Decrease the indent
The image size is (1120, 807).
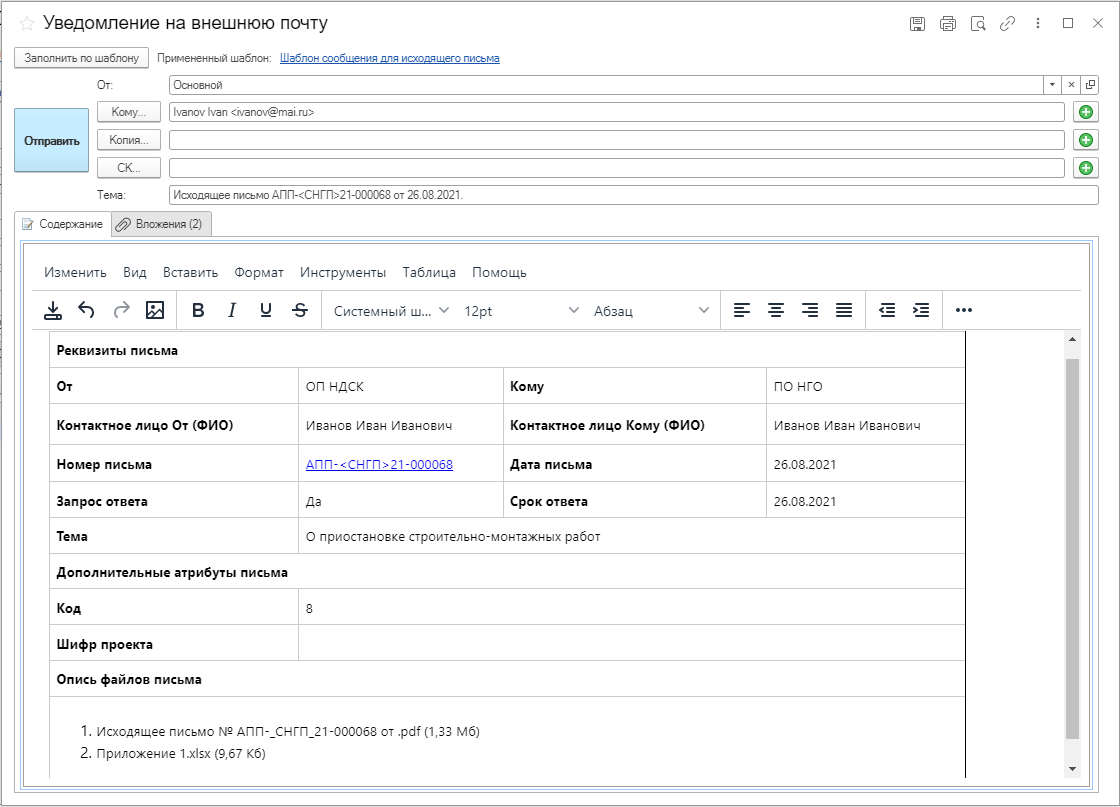887,310
